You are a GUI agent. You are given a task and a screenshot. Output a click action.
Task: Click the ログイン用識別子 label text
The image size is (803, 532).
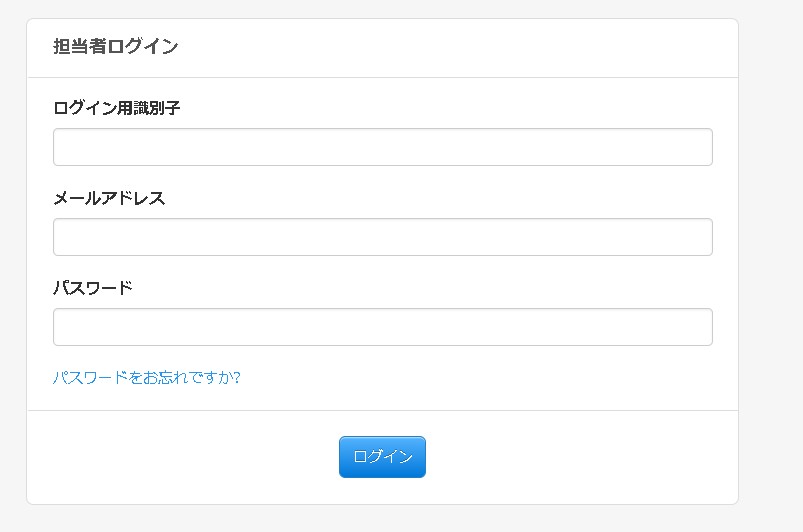116,108
